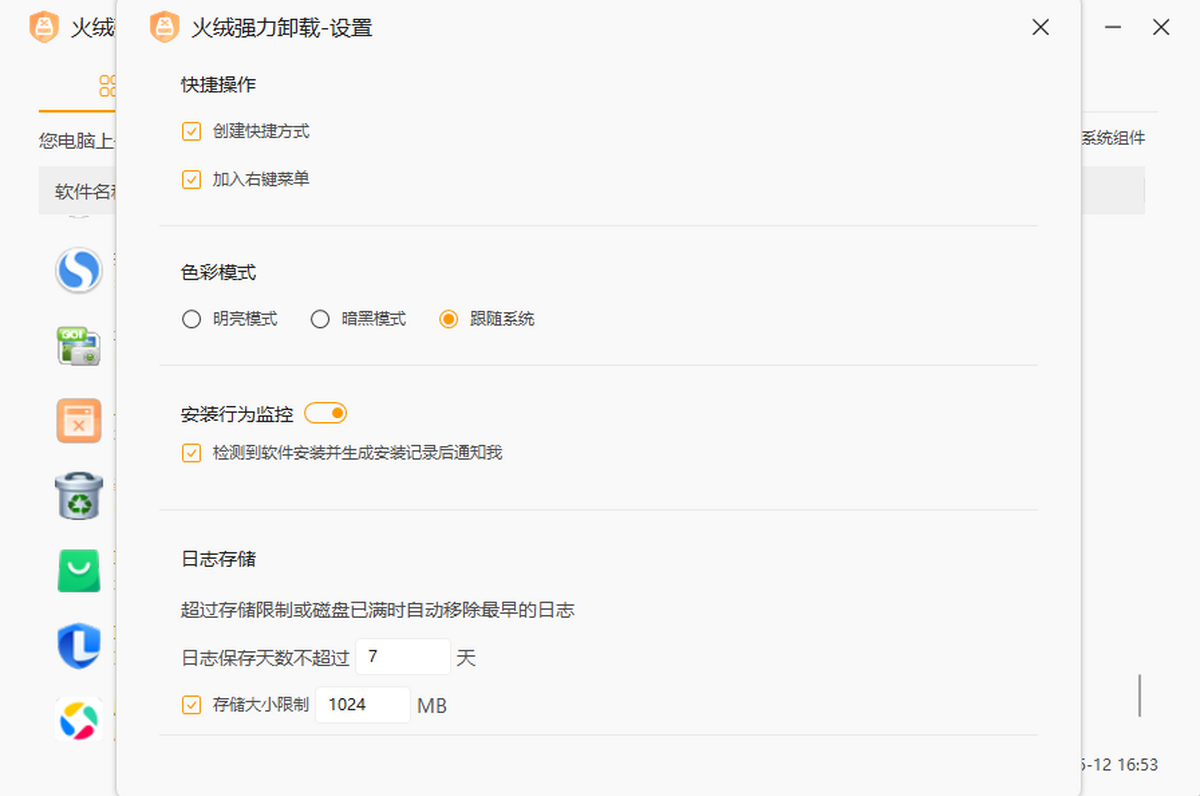Select 明亮模式 radio button
Viewport: 1200px width, 796px height.
pyautogui.click(x=191, y=319)
